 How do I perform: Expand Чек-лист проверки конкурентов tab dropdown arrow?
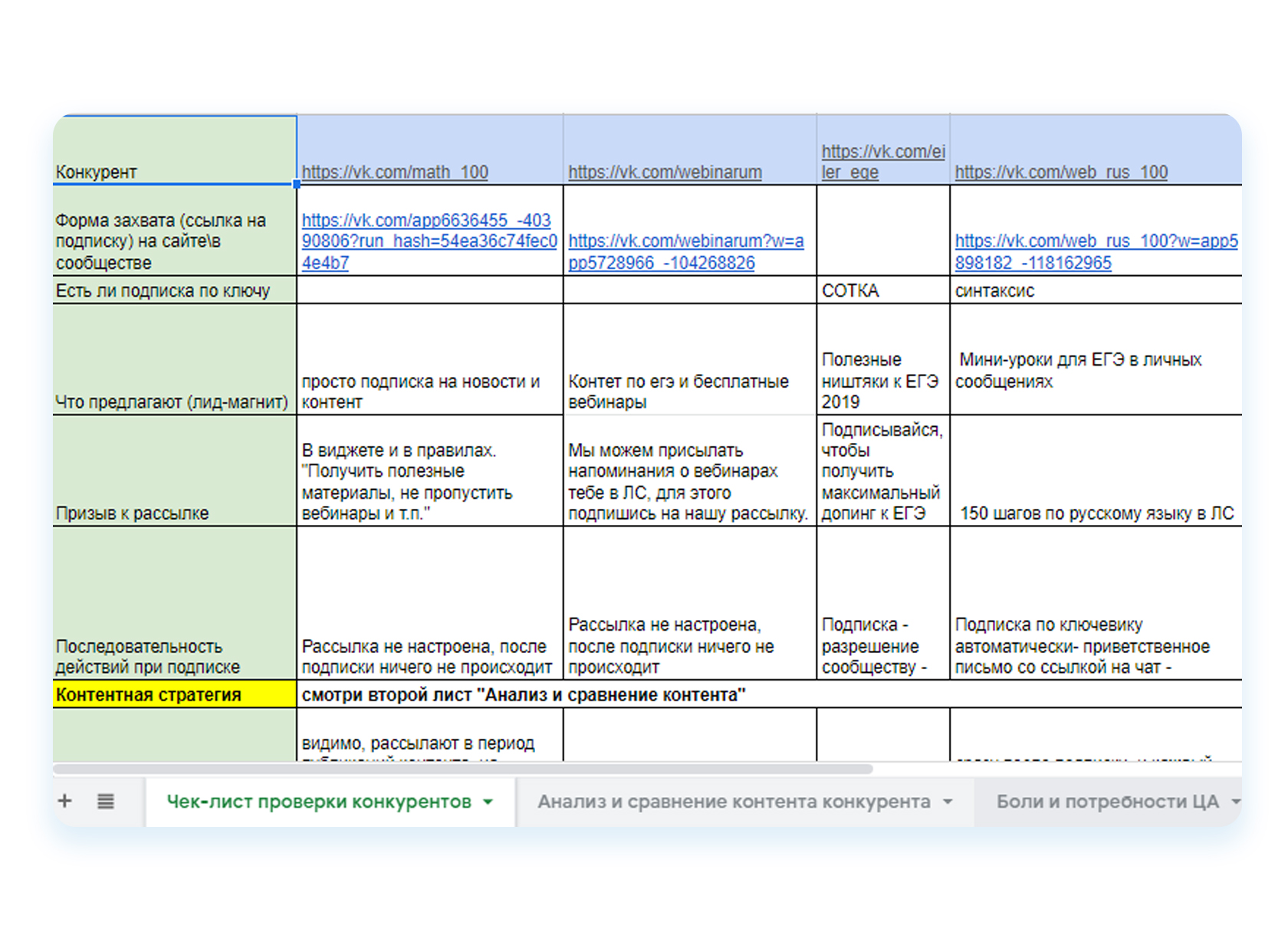tap(488, 802)
